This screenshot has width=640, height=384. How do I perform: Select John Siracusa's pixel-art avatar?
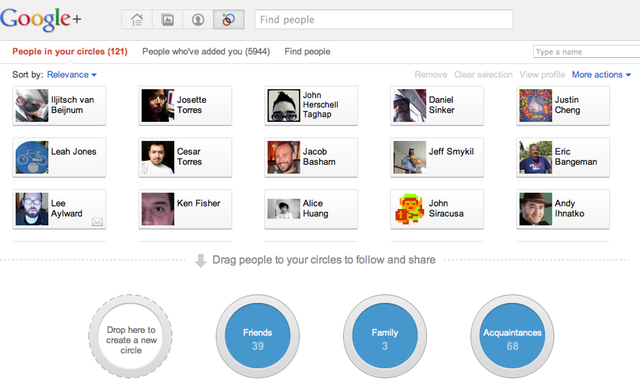pos(410,209)
